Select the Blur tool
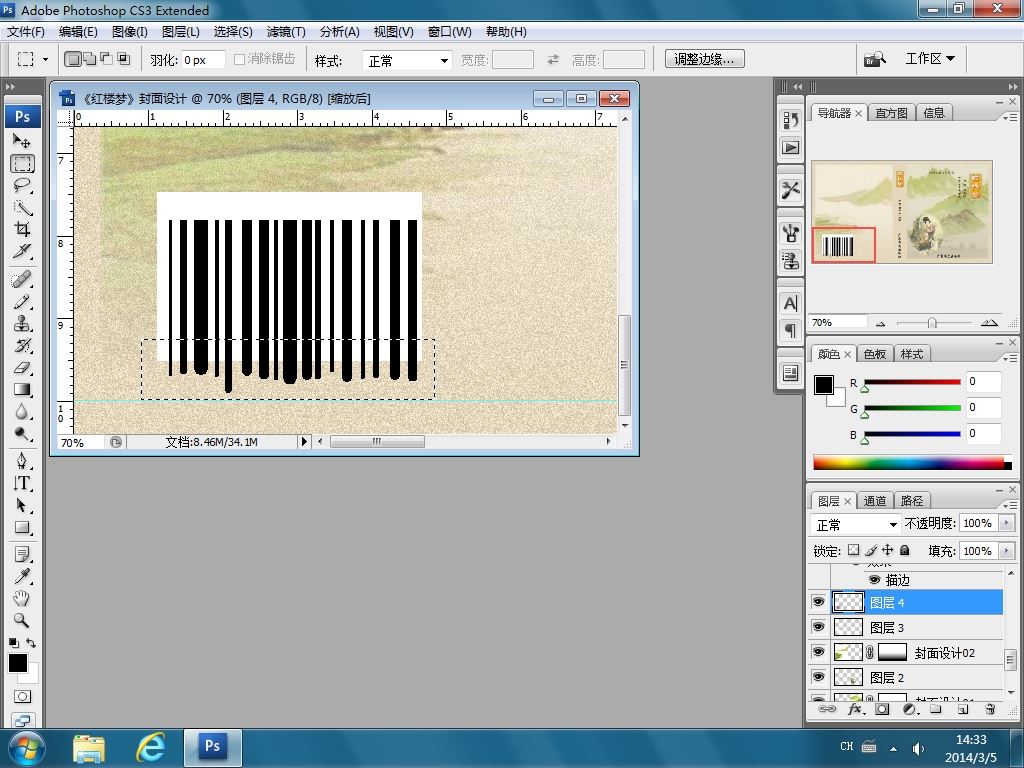This screenshot has height=768, width=1024. [x=22, y=411]
